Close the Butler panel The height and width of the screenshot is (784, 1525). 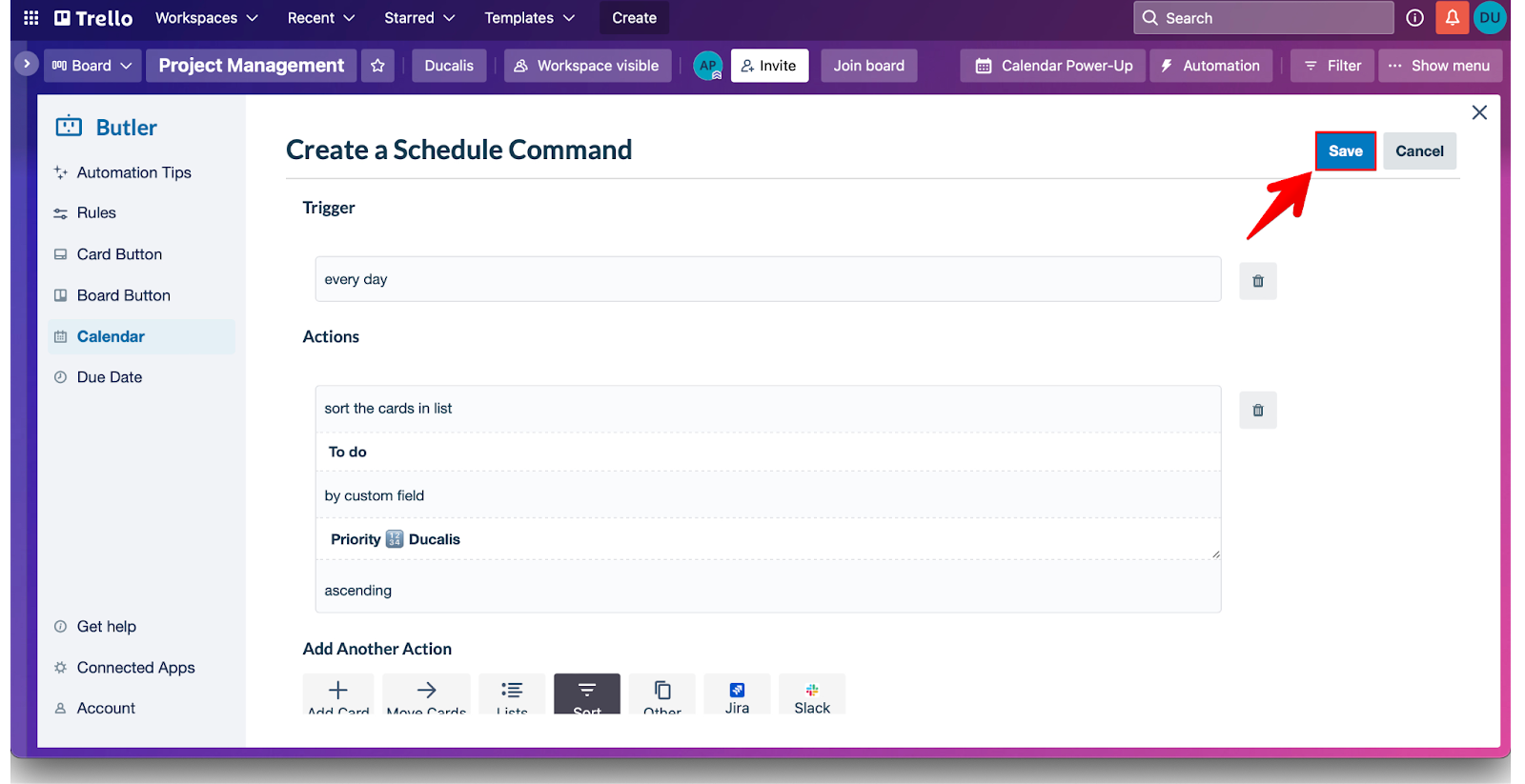(x=1479, y=112)
